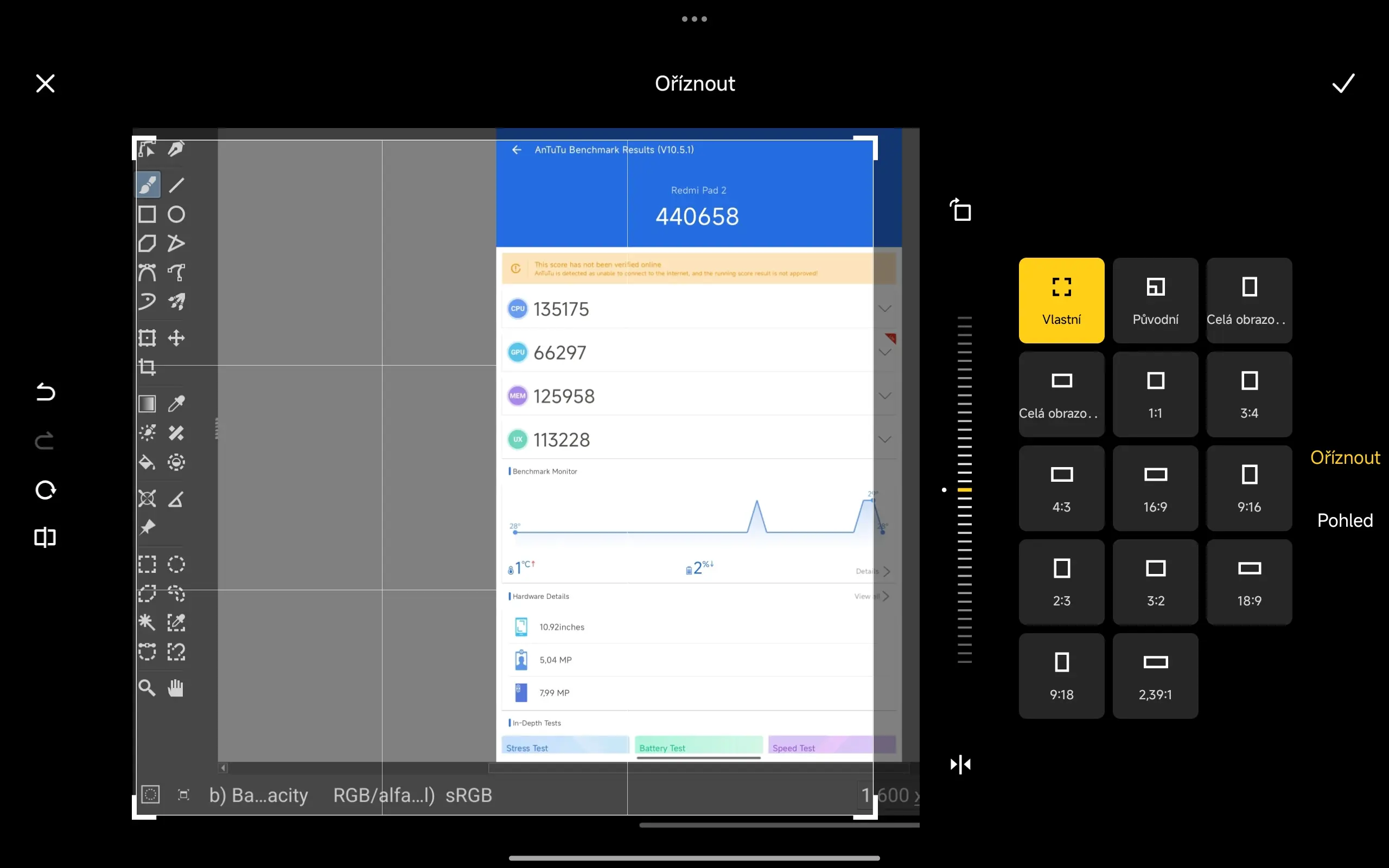This screenshot has width=1389, height=868.
Task: Choose the 18:9 aspect ratio
Action: 1249,582
